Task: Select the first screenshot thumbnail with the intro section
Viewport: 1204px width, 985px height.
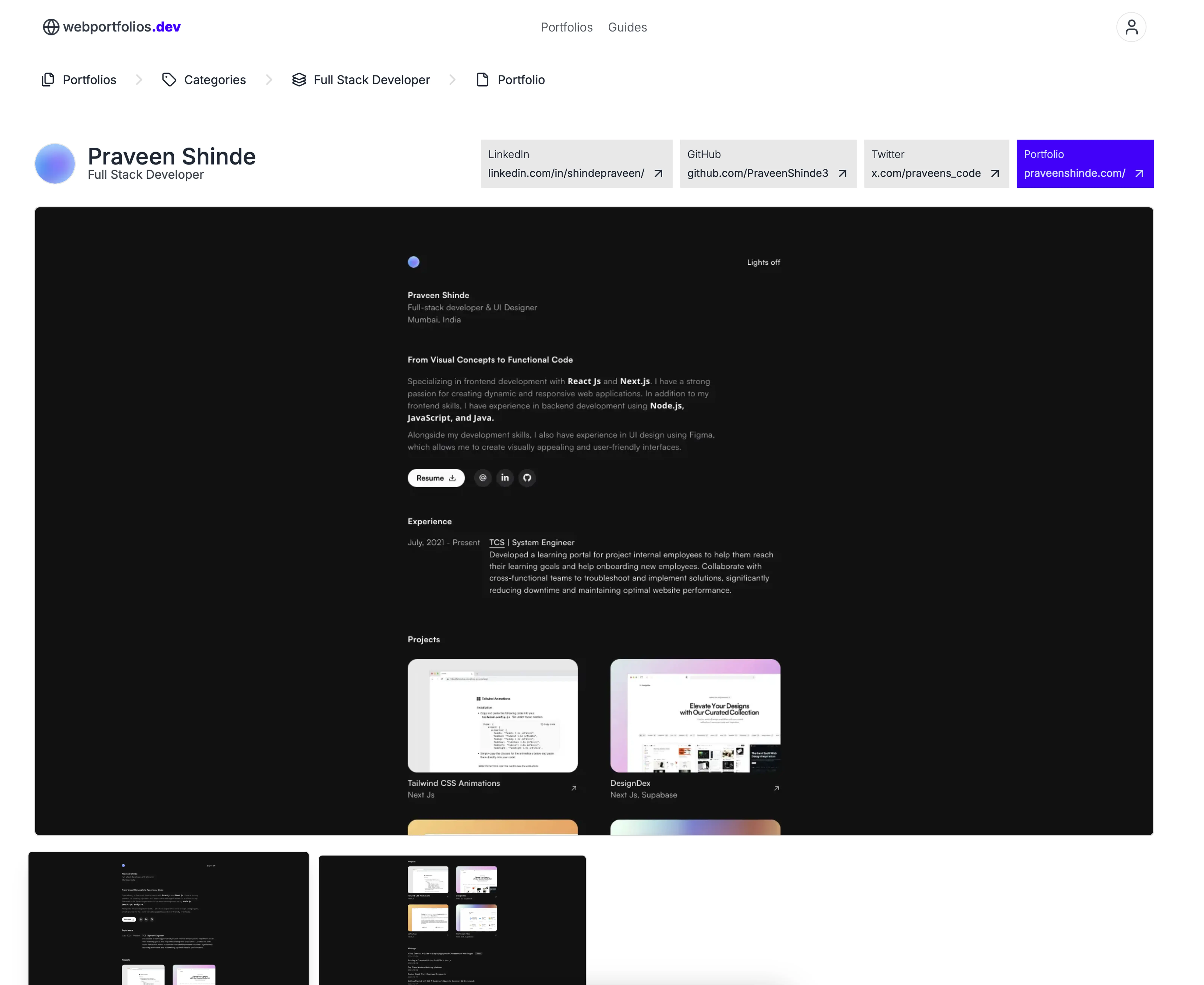Action: point(169,918)
